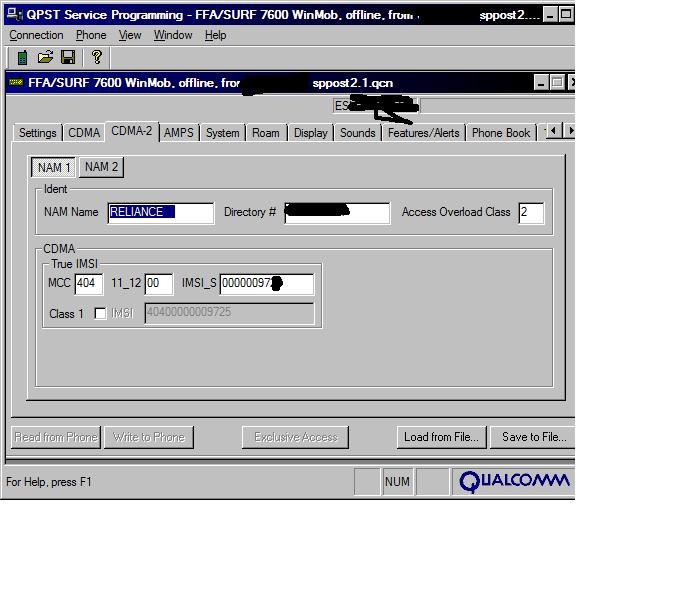This screenshot has width=699, height=596.
Task: Click the NAM Name input field
Action: click(160, 212)
